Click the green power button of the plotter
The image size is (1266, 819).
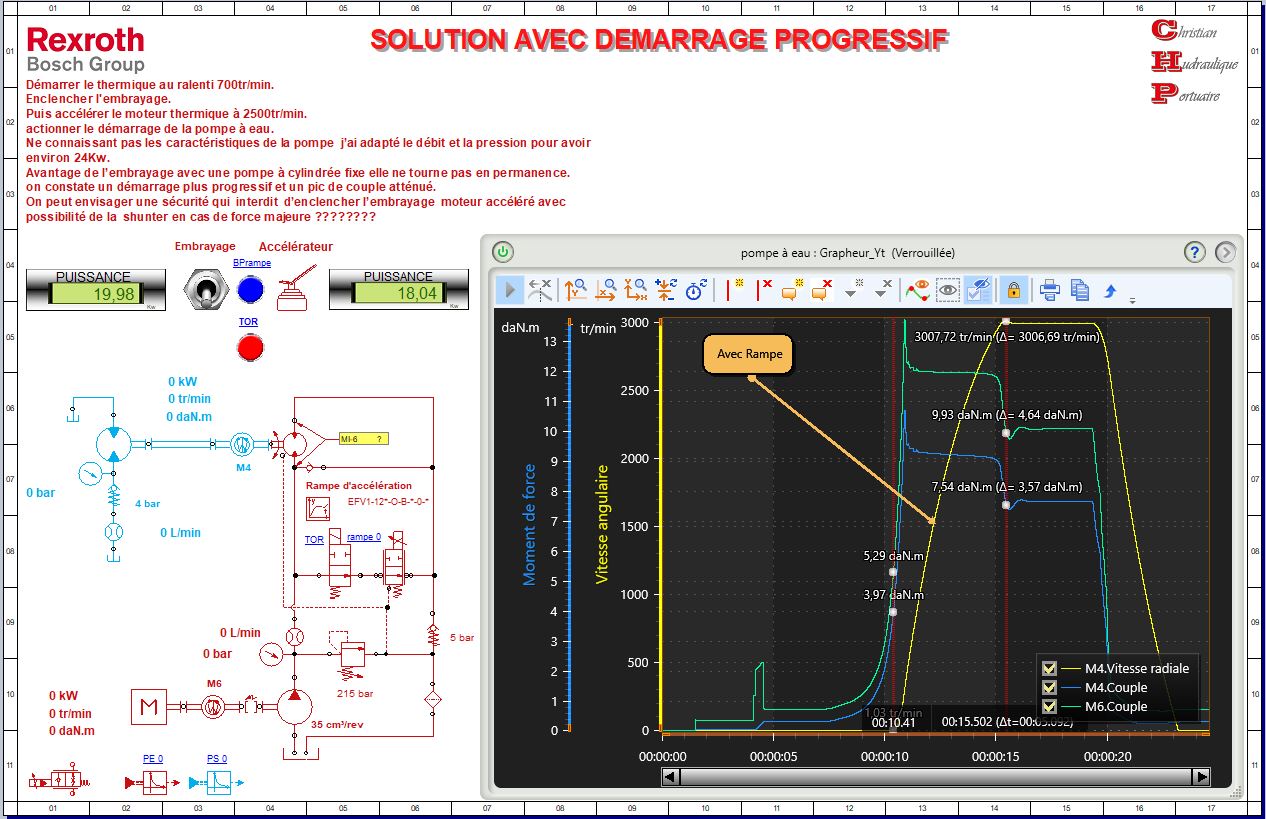[x=504, y=252]
